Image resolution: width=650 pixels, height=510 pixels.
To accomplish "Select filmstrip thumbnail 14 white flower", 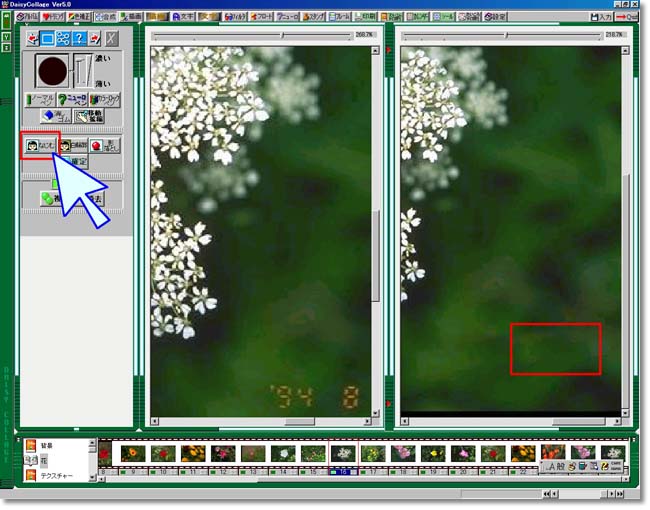I will [x=283, y=454].
